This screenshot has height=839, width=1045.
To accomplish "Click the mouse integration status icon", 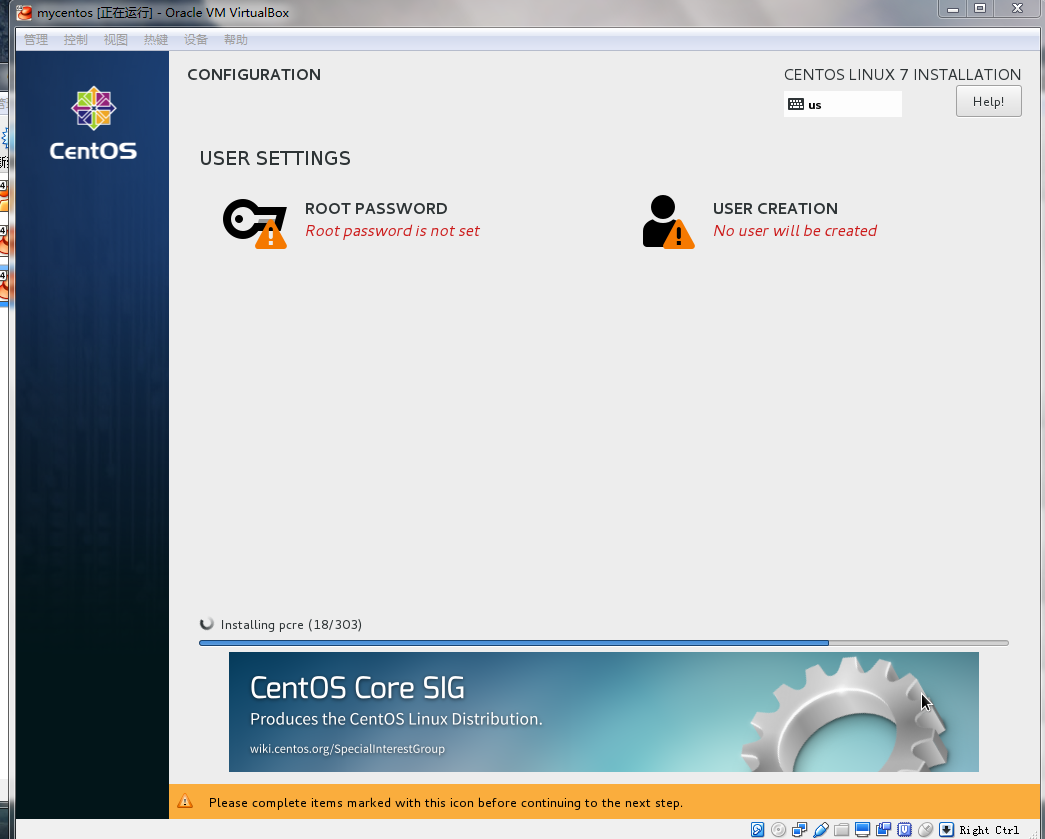I will [x=926, y=830].
